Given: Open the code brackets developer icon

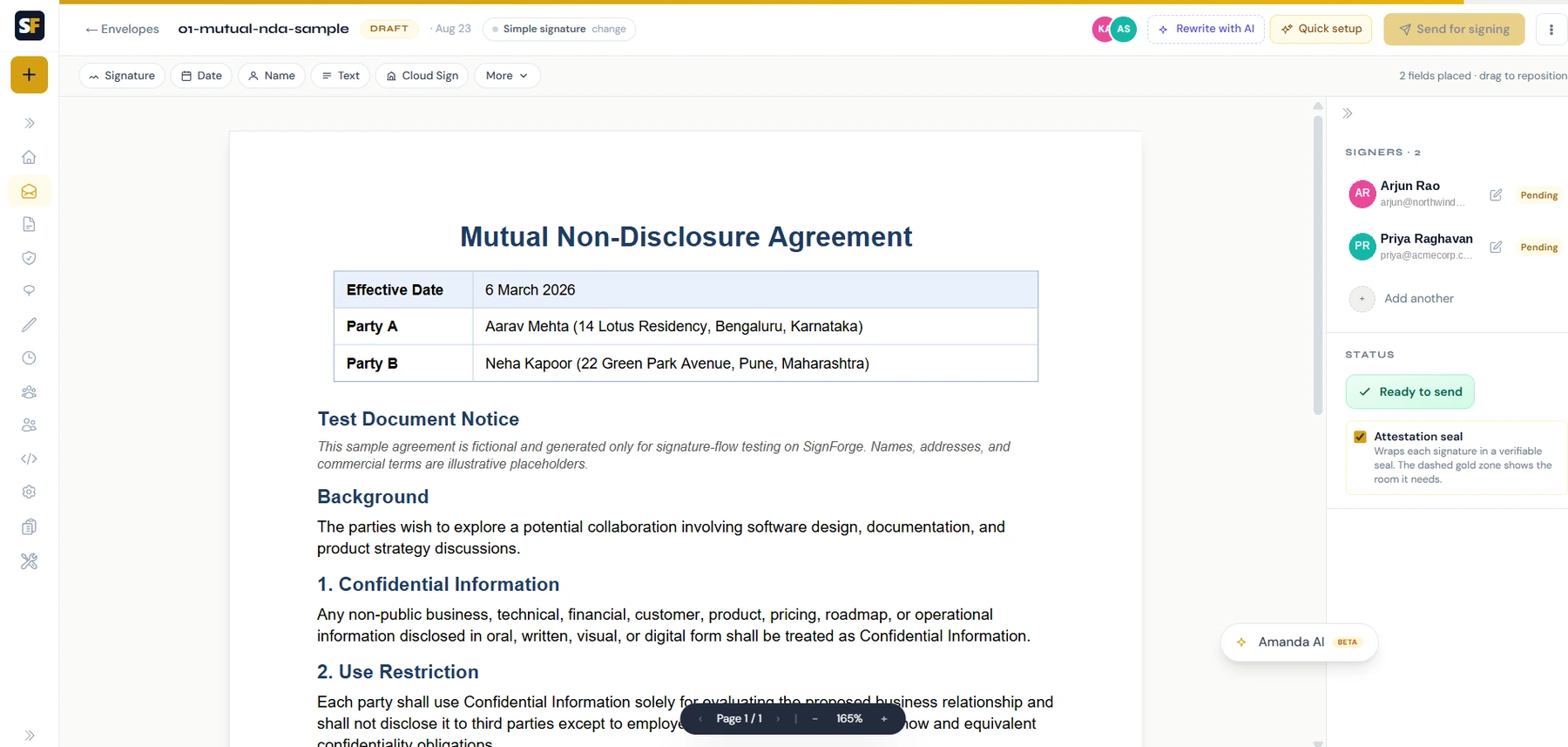Looking at the screenshot, I should [29, 458].
